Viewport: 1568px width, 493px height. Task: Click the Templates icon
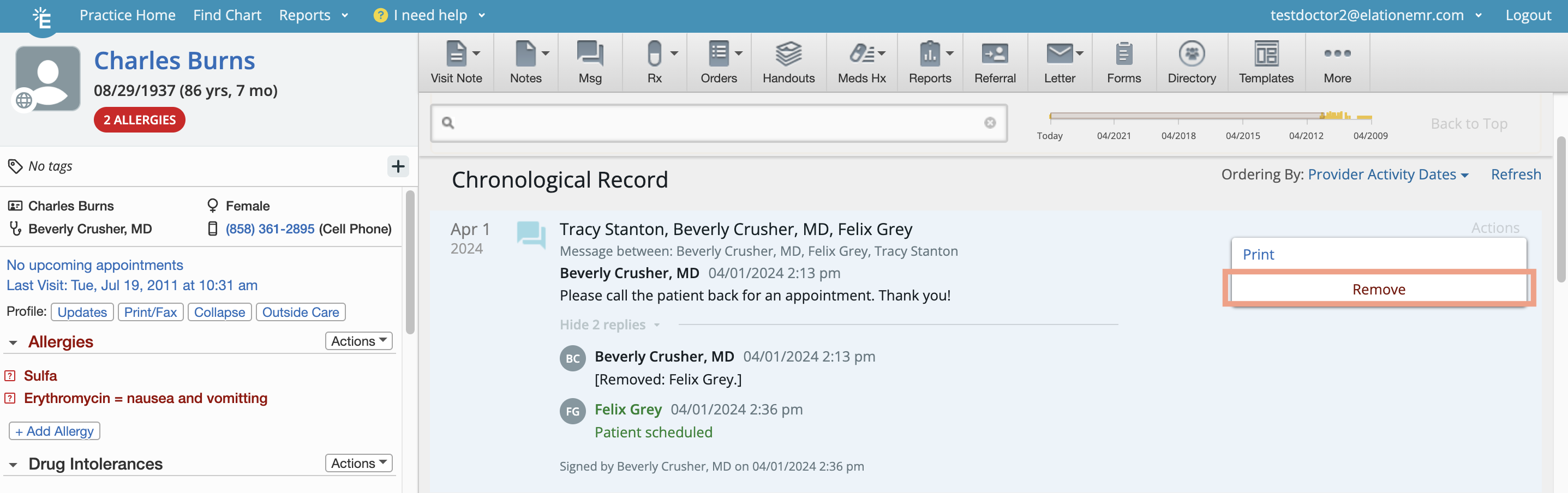coord(1266,61)
